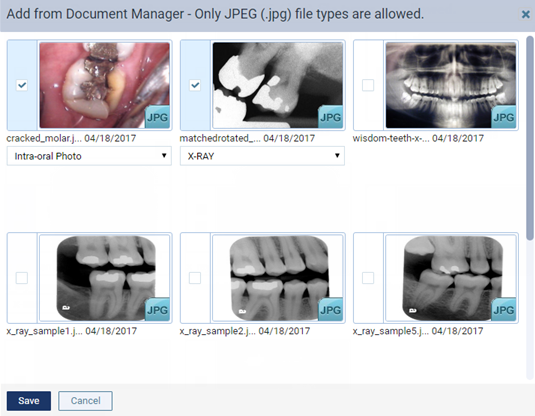Save the selected images
The height and width of the screenshot is (416, 535).
pyautogui.click(x=29, y=401)
